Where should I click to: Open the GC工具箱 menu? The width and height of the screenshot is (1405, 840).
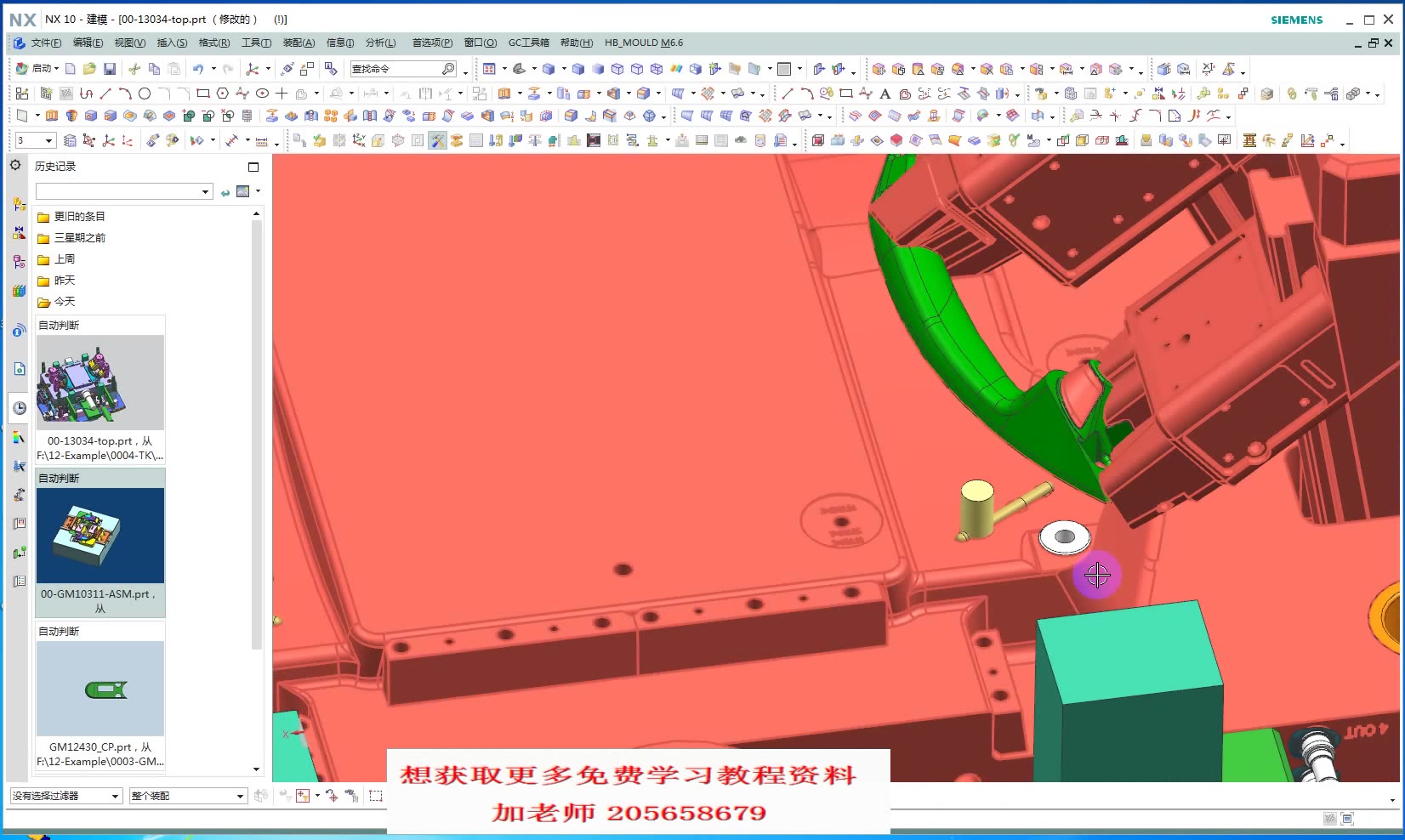[x=528, y=43]
